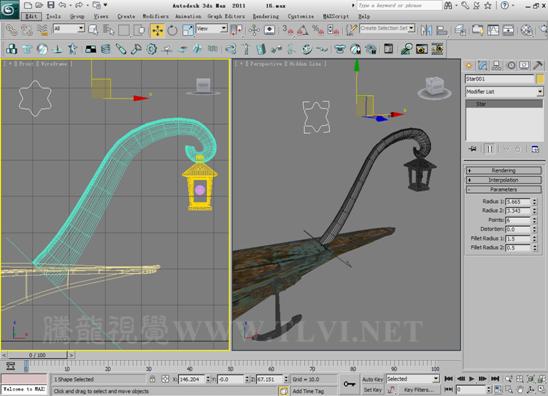Open the 3ds Max application button
Screen dimensions: 548x396
(x=9, y=9)
